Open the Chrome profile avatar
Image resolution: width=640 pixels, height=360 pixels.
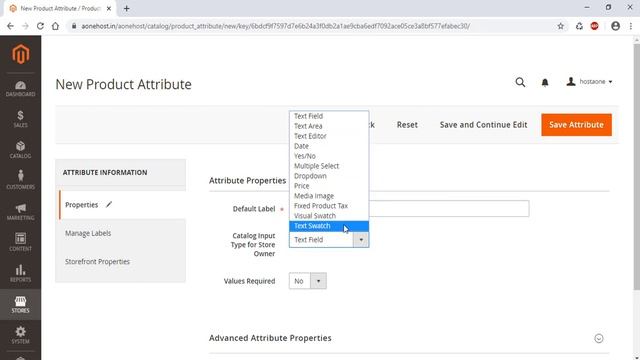pyautogui.click(x=615, y=26)
